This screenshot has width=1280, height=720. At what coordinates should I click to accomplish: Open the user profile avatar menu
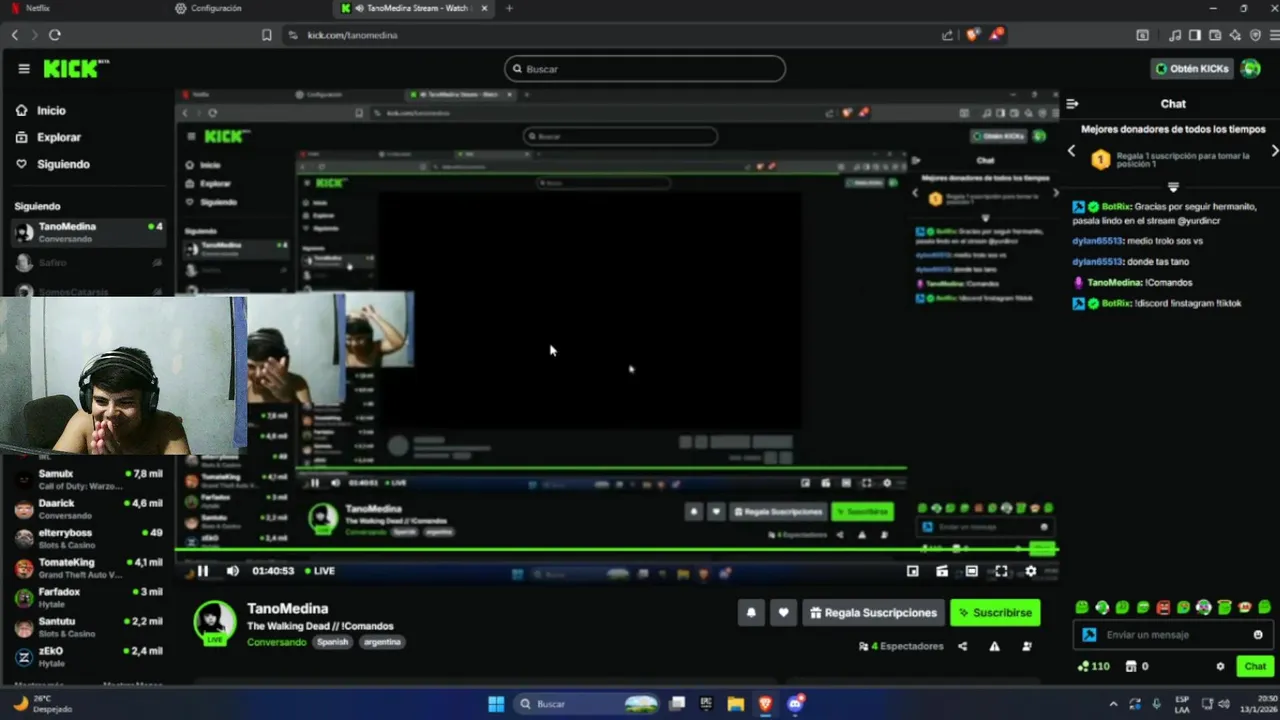[x=1251, y=69]
